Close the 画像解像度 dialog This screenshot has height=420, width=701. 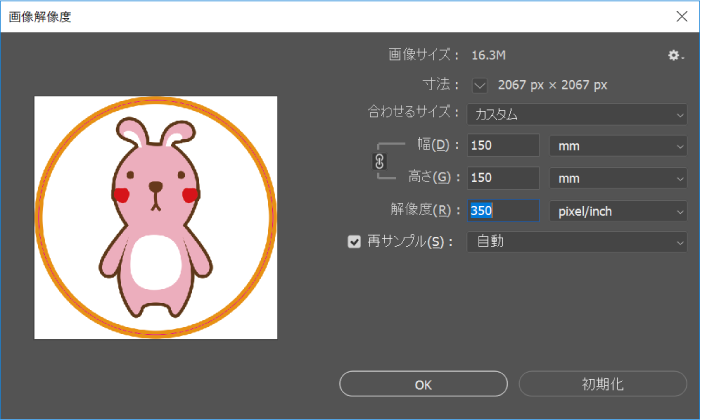pos(682,17)
